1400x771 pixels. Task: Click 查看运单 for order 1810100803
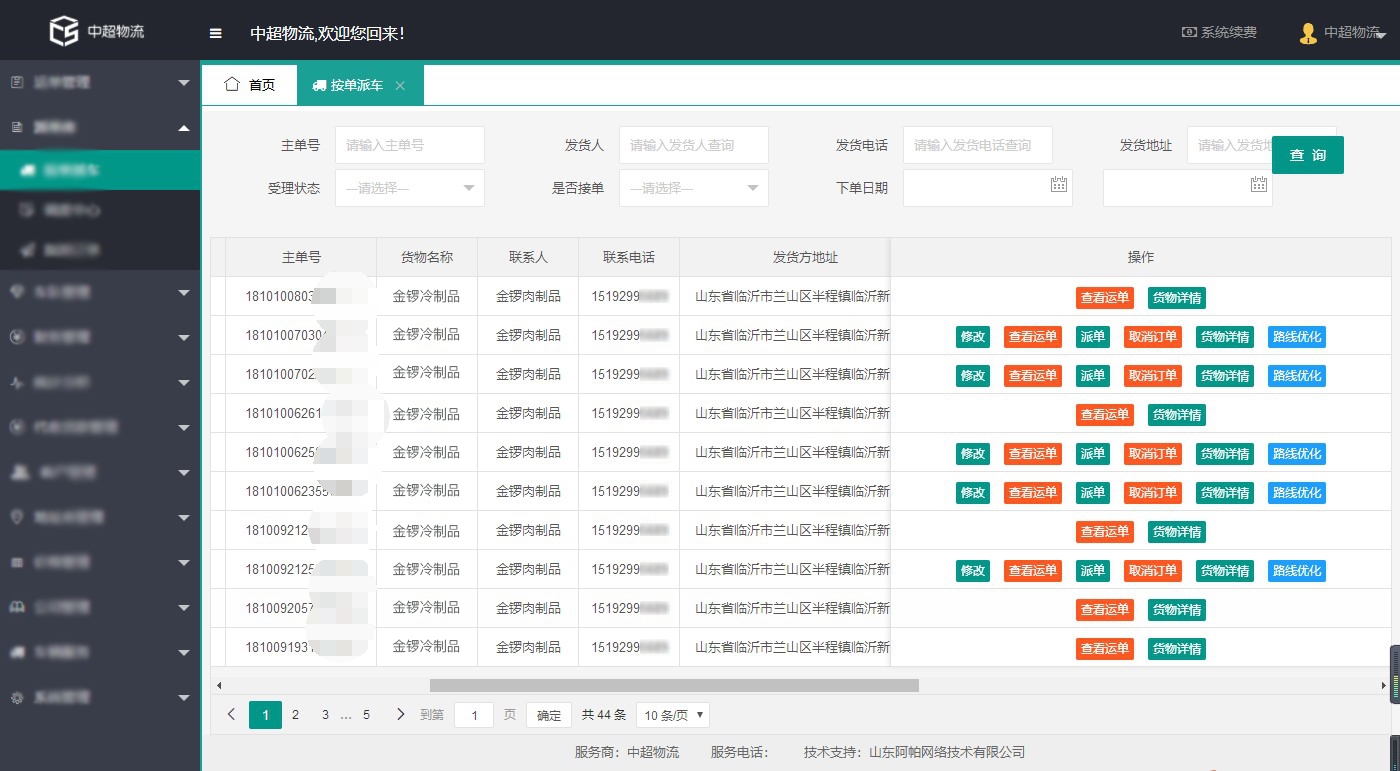(x=1105, y=298)
